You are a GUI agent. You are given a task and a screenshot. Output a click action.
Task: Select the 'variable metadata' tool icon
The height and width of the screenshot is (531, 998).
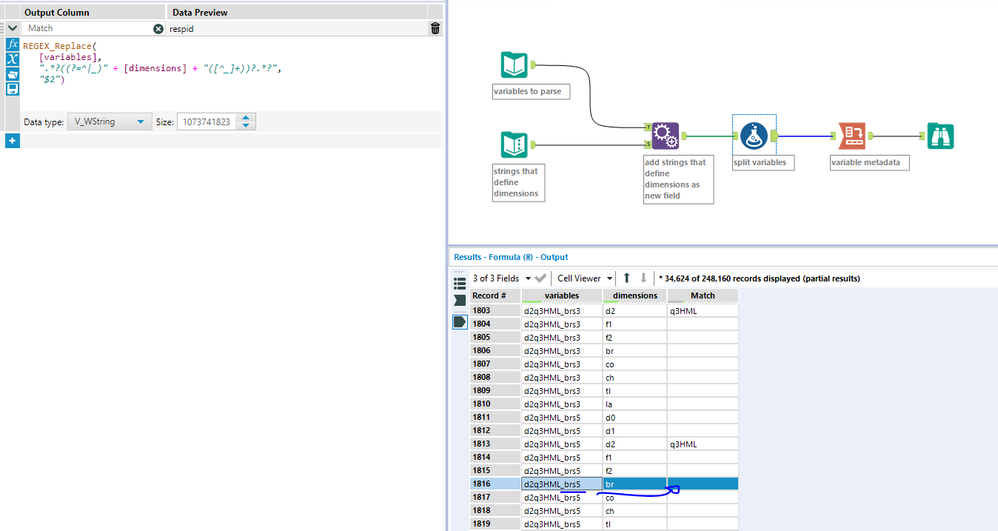coord(853,136)
